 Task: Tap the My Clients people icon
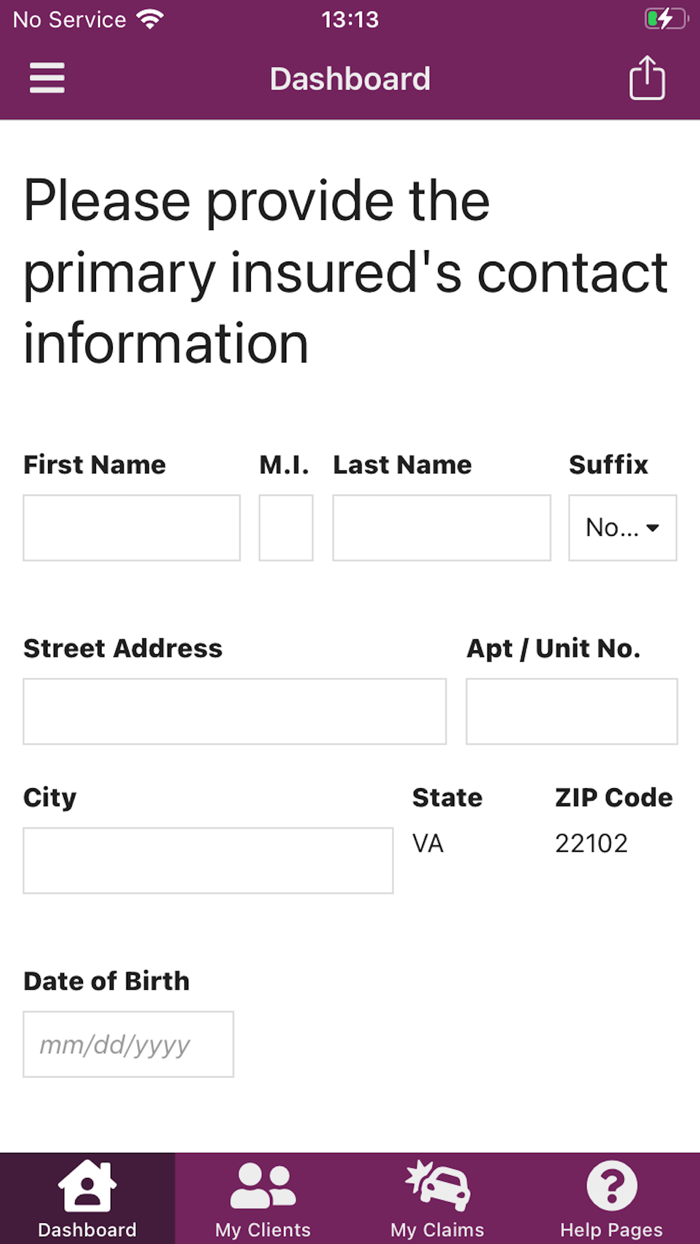[262, 1185]
